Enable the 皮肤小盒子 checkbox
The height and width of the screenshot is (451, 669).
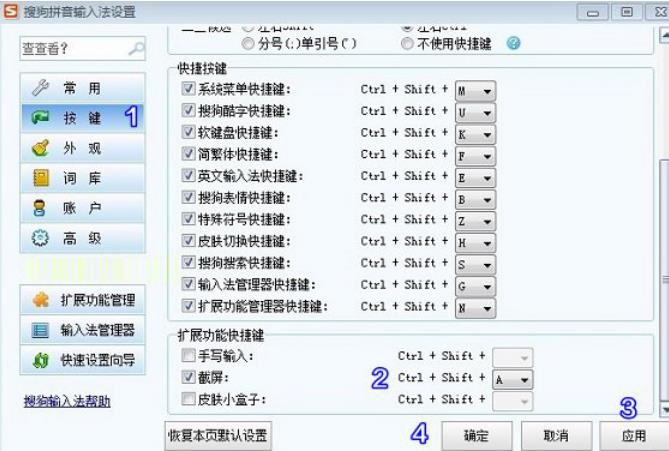coord(188,399)
